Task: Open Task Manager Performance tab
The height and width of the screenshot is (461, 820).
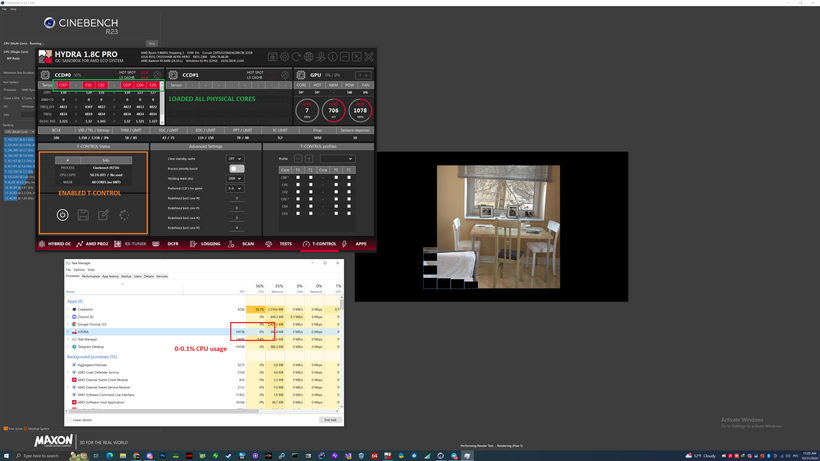Action: point(90,276)
